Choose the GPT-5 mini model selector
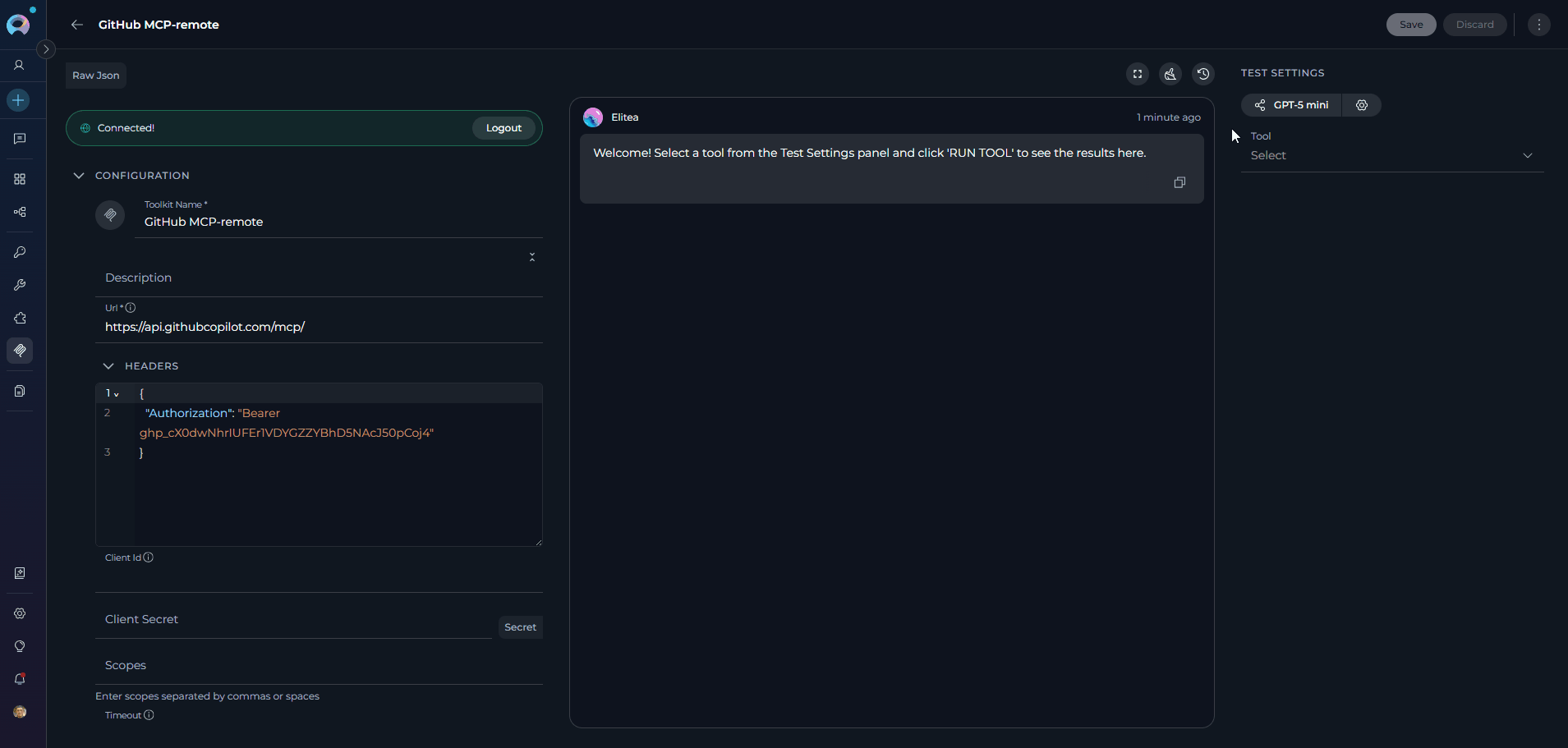The width and height of the screenshot is (1568, 748). point(1292,105)
